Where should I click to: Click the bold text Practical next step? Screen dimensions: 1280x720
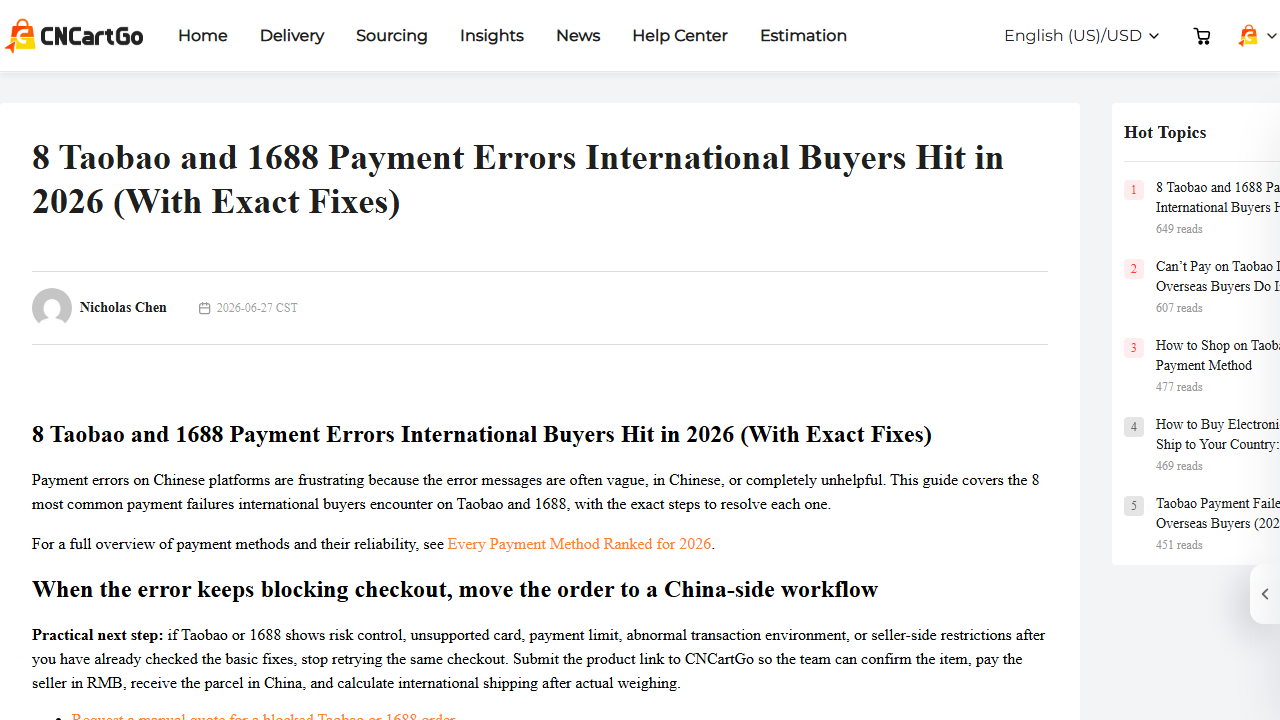click(97, 635)
